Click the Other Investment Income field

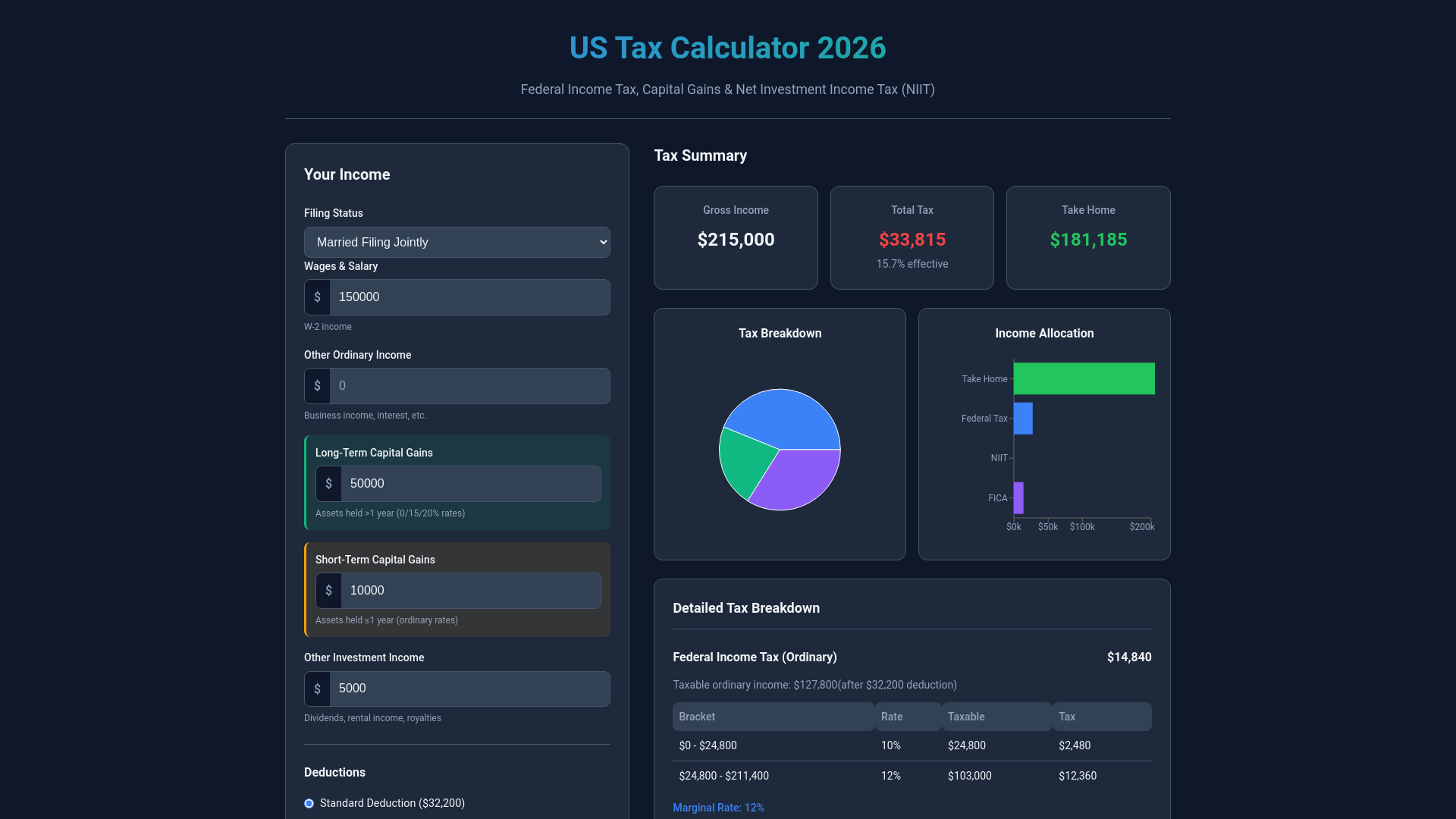point(469,689)
